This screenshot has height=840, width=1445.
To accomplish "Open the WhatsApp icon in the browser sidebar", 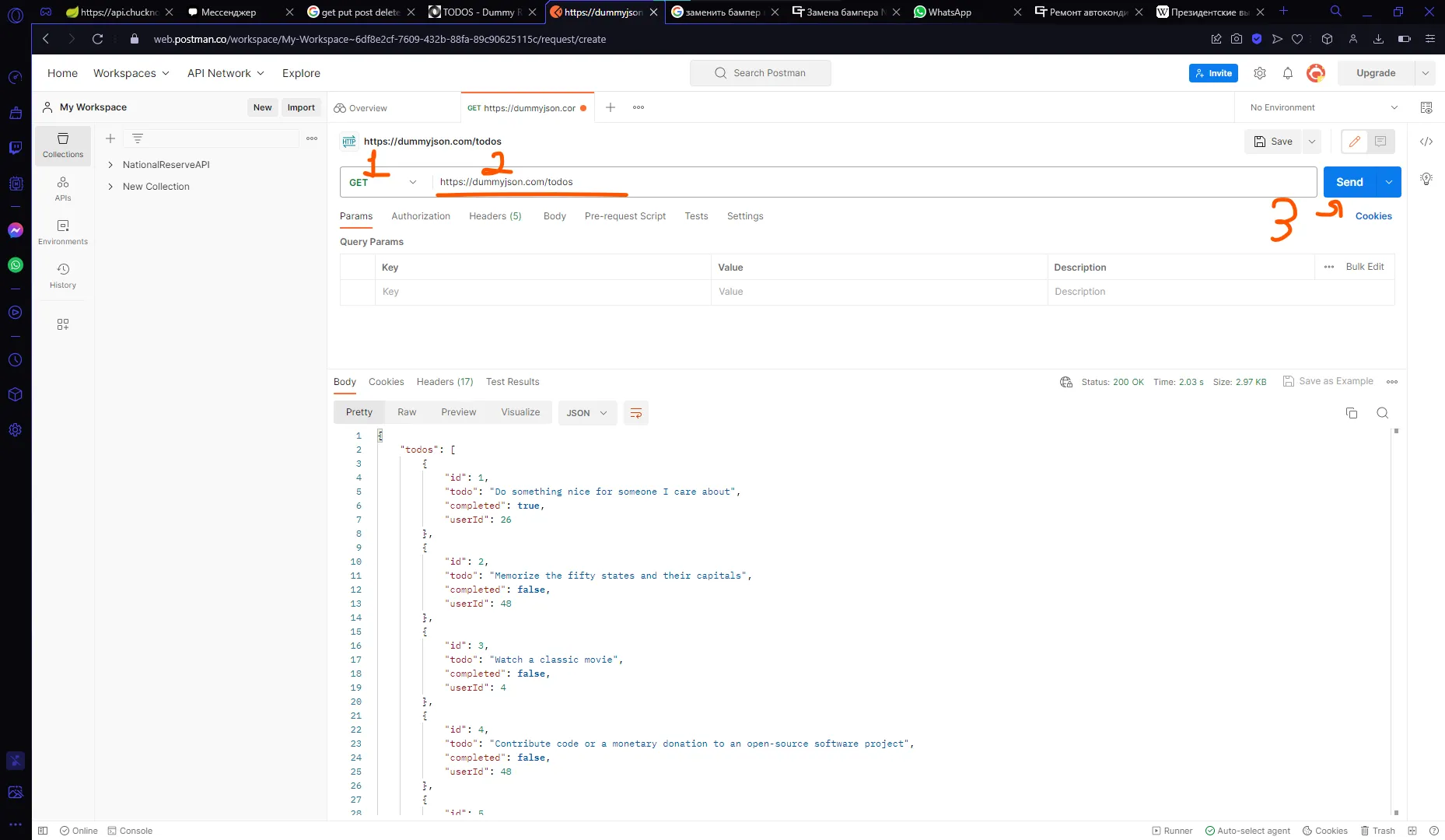I will (x=16, y=265).
